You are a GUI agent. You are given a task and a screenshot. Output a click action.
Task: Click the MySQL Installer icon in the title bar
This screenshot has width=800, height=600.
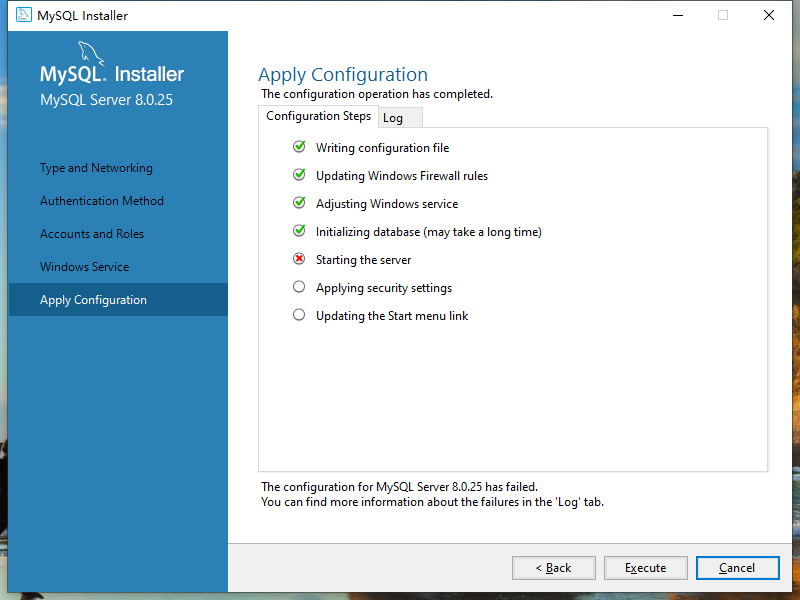coord(22,15)
